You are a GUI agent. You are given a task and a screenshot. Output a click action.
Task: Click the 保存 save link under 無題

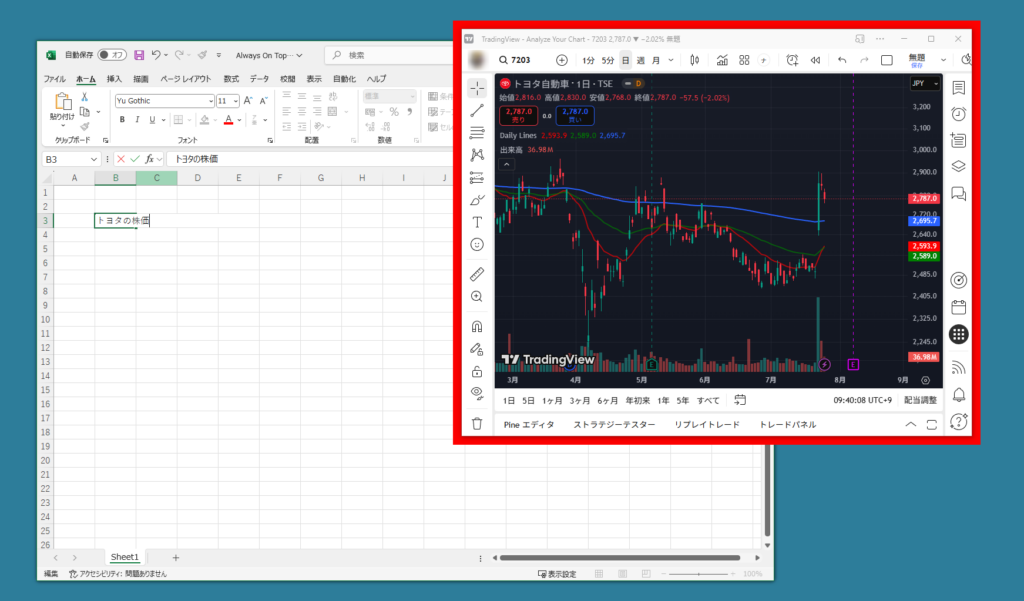point(917,65)
